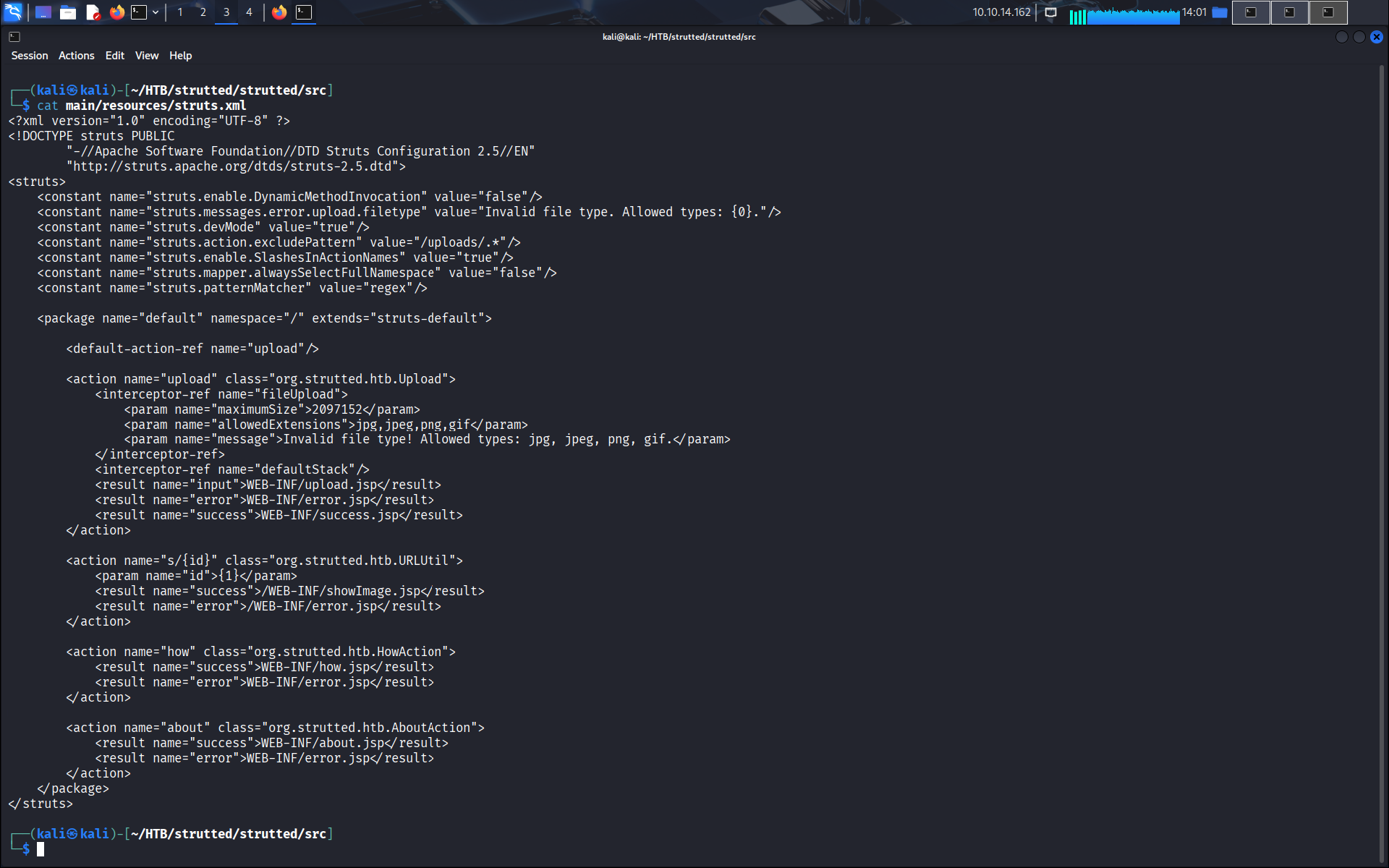The height and width of the screenshot is (868, 1389).
Task: Open terminal emulator launcher icon
Action: (139, 12)
